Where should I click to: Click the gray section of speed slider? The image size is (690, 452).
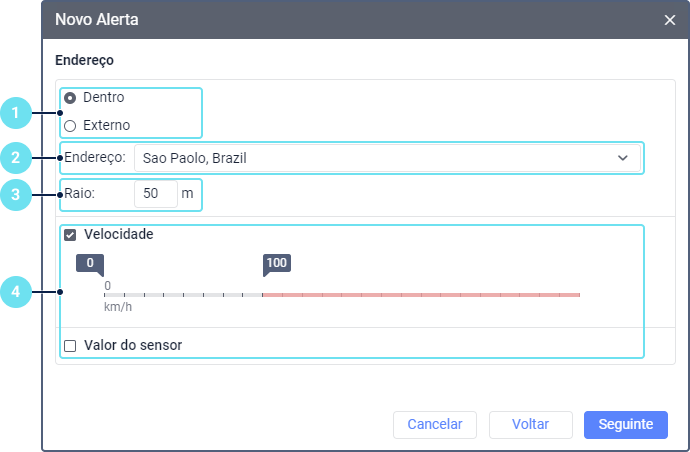[183, 295]
